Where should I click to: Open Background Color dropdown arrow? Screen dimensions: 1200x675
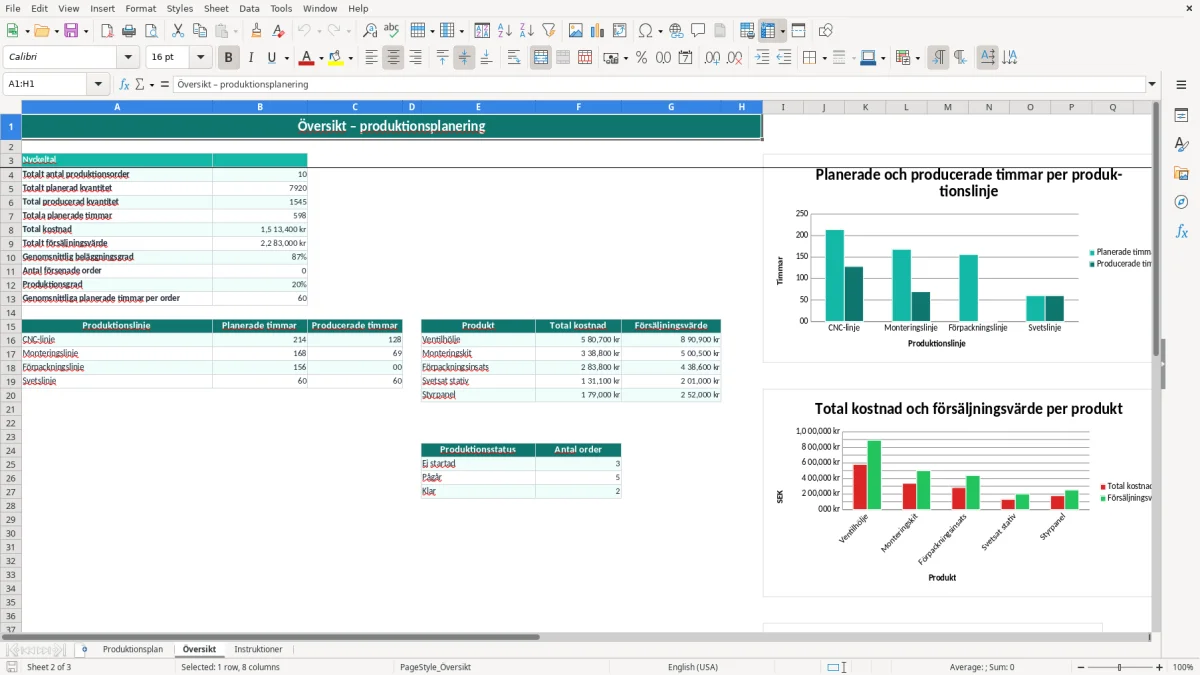[x=350, y=58]
